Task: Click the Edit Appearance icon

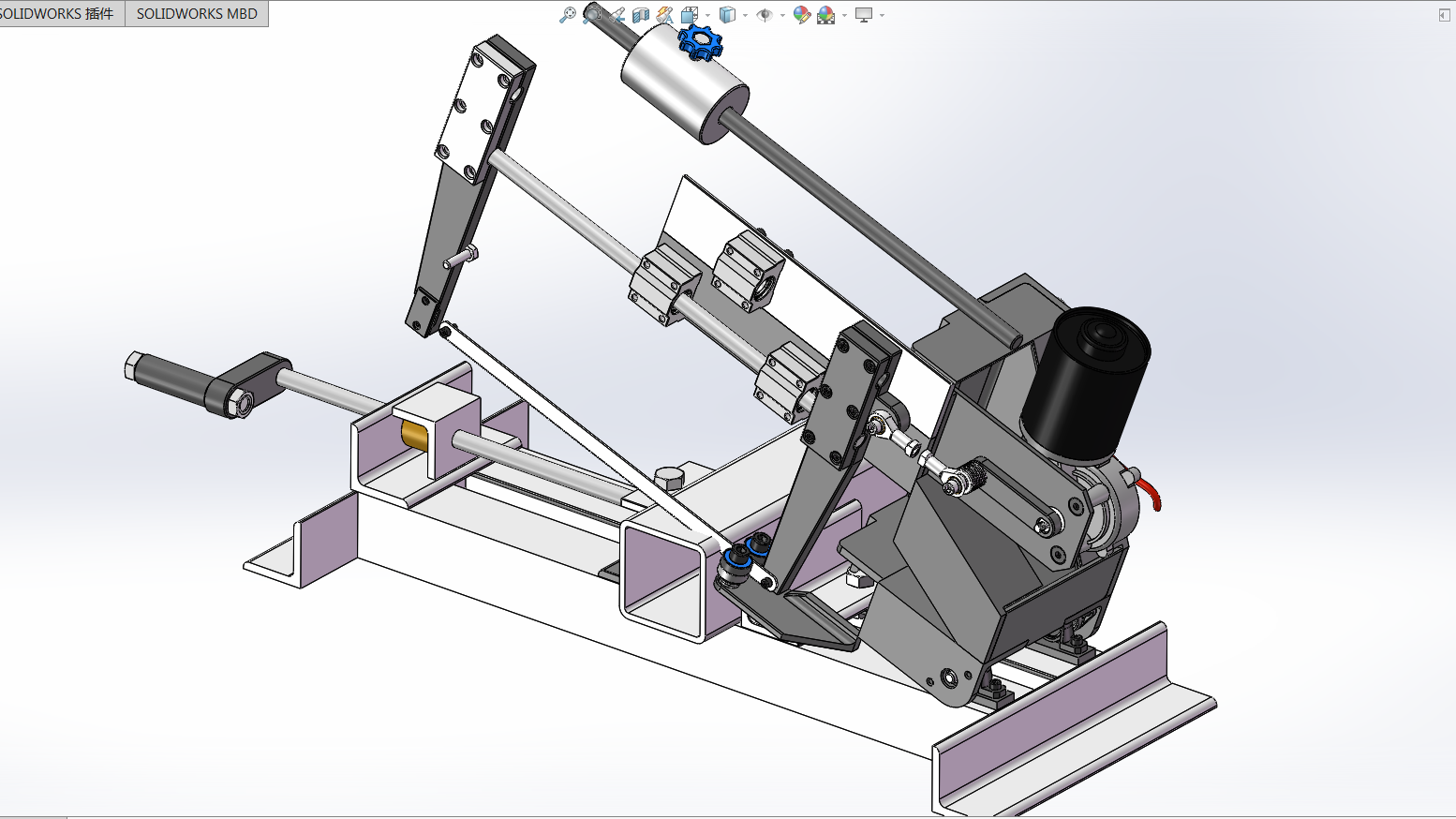Action: pos(801,14)
